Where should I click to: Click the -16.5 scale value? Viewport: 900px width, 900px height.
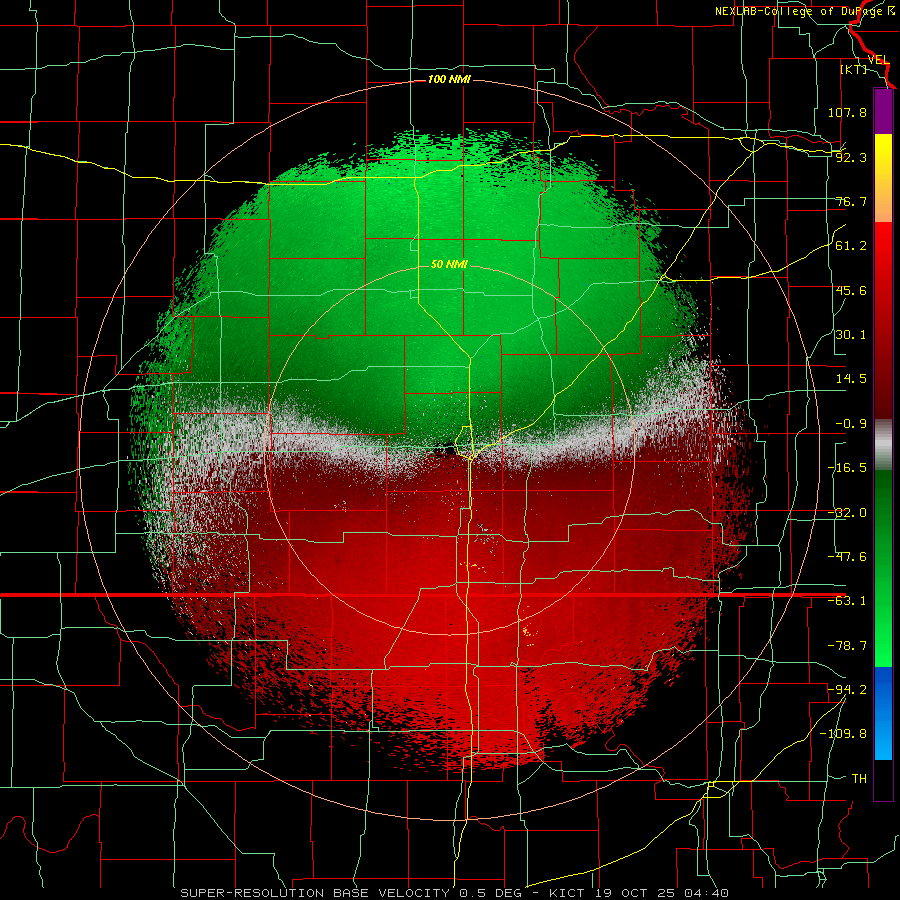pos(847,468)
